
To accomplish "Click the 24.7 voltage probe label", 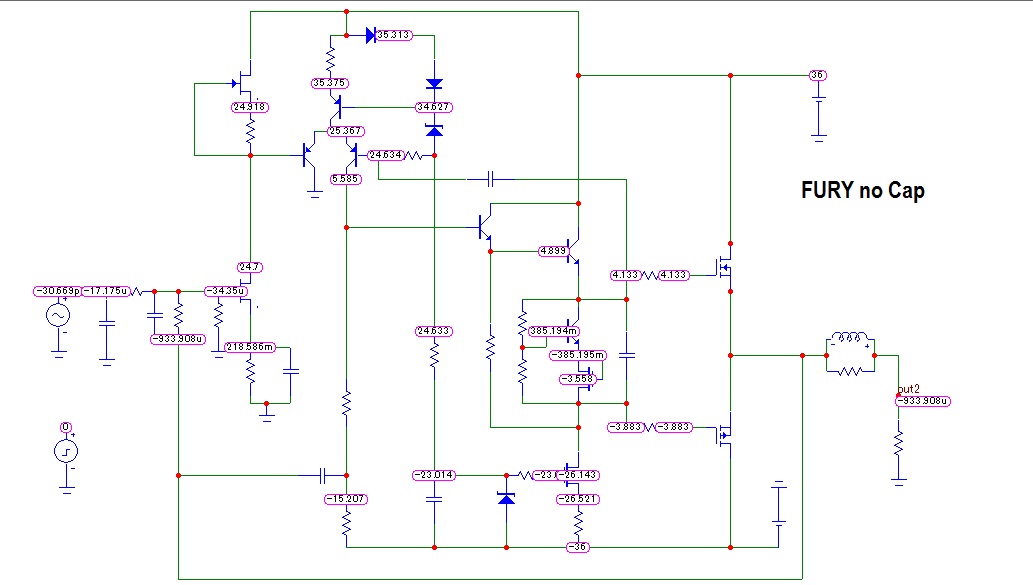I will 250,267.
